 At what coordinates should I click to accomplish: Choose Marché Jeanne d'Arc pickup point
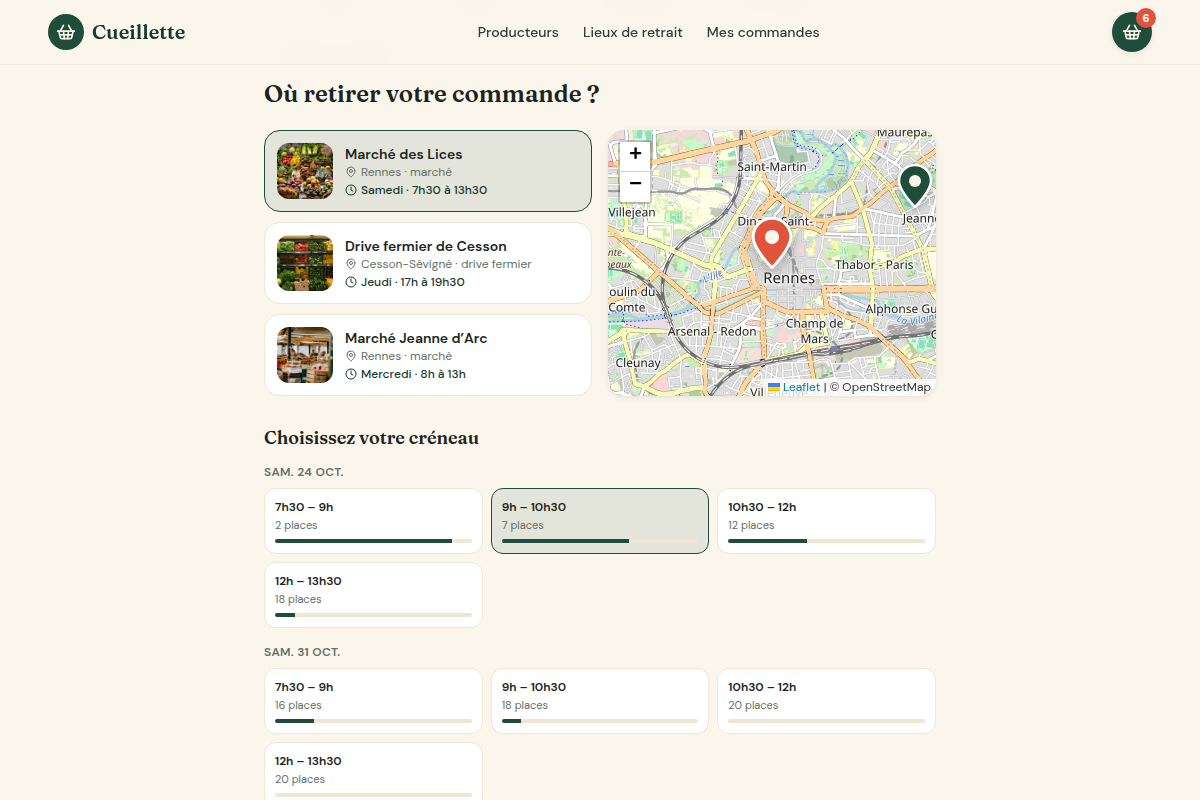[x=428, y=355]
